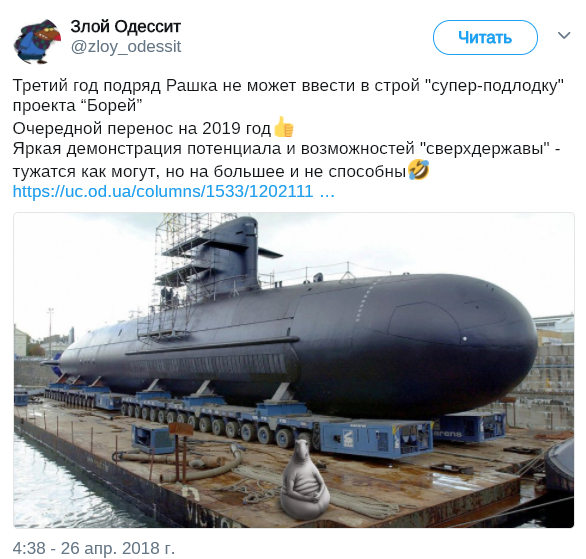Follow the uc.od.ua/columns link

click(x=174, y=192)
